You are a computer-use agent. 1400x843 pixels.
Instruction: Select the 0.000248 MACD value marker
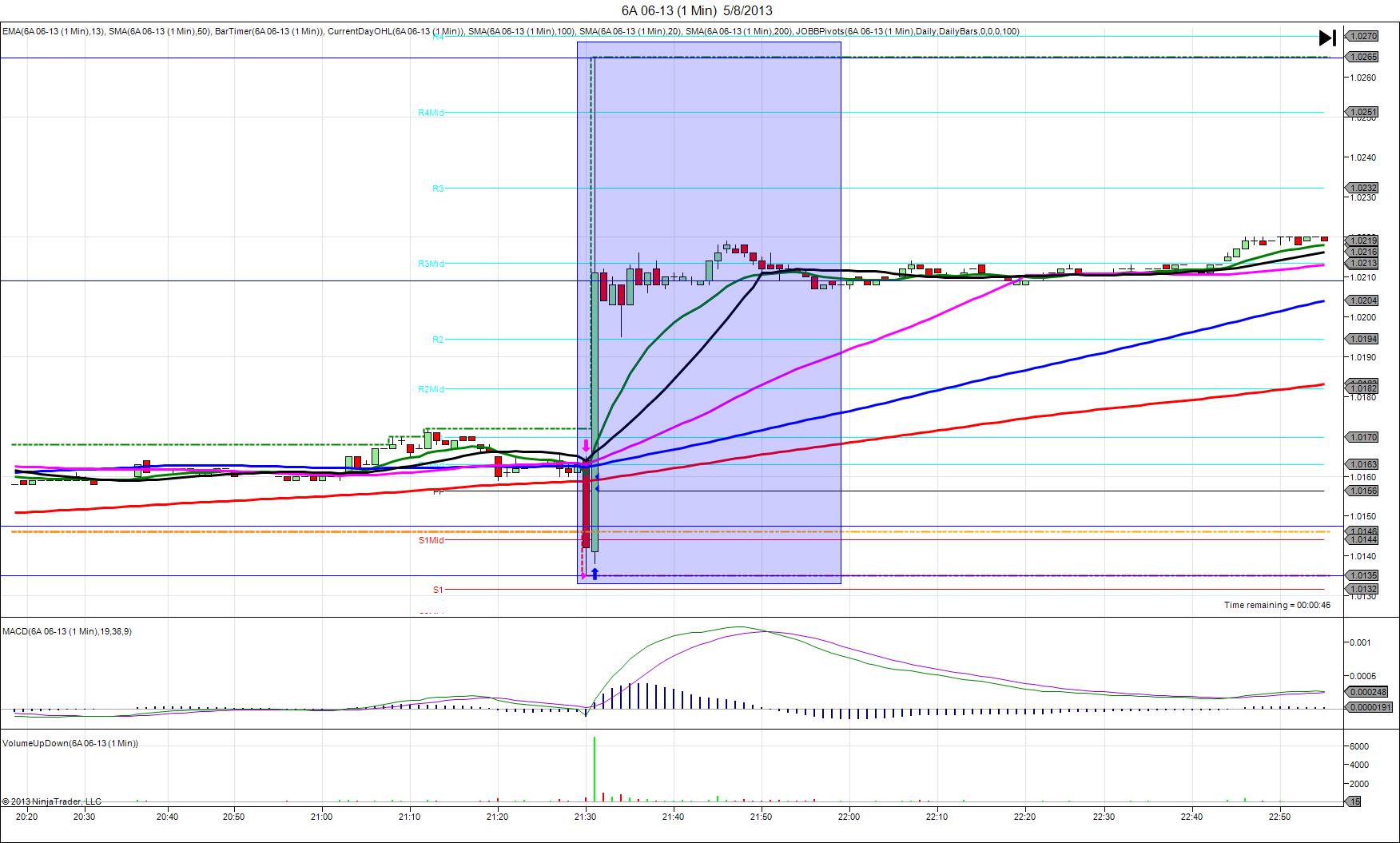(1370, 692)
